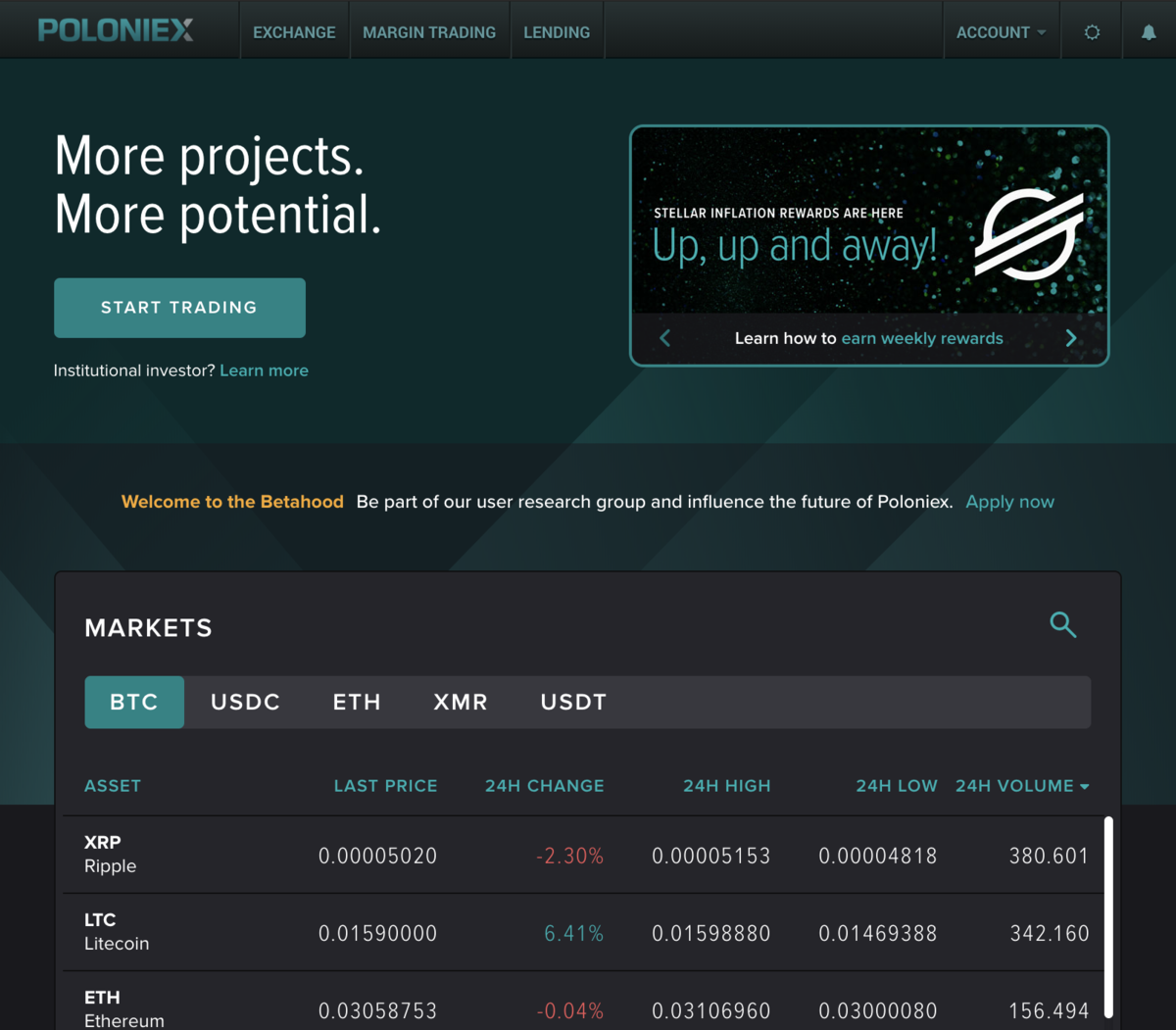Sort by 24H High column header

pos(727,786)
